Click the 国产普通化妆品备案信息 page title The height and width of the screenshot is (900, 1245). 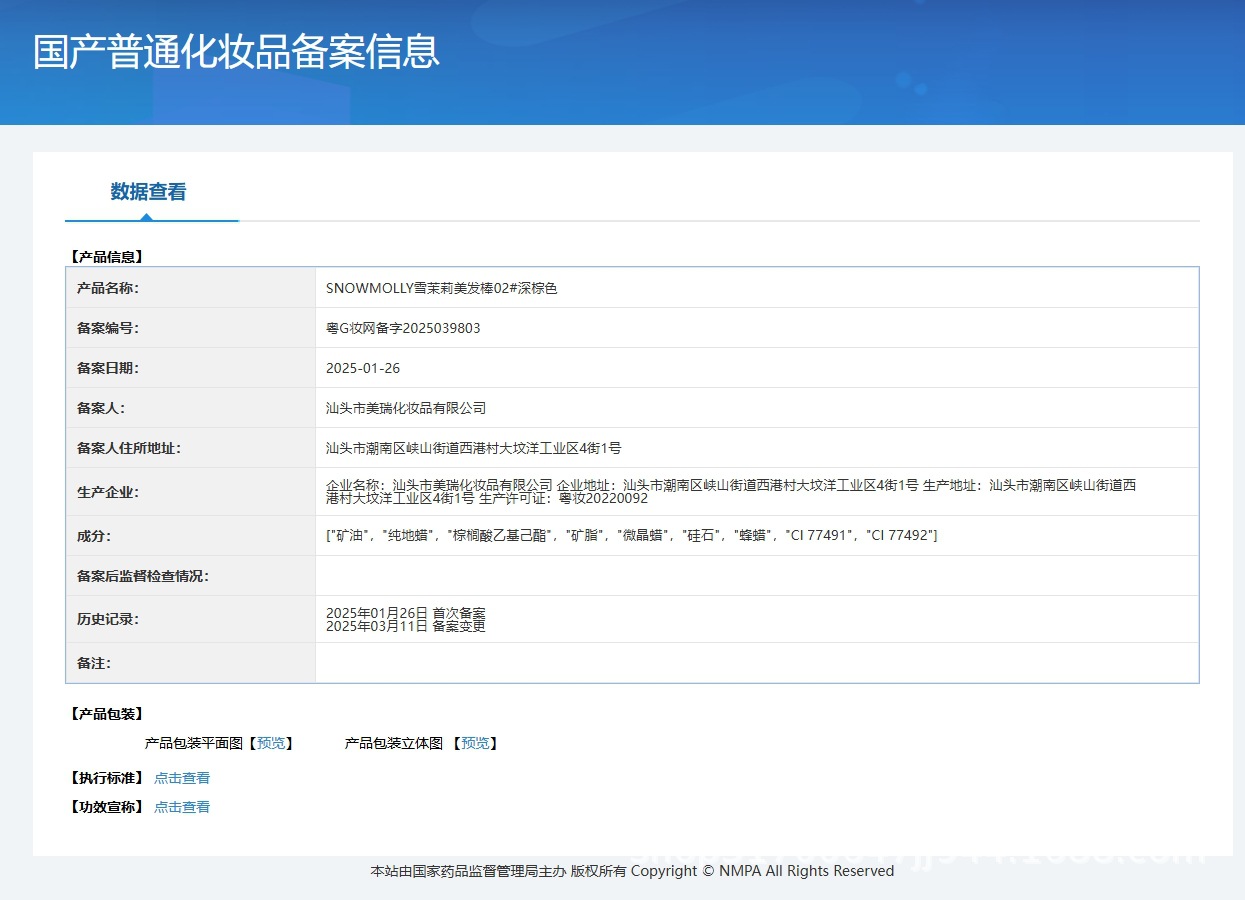[x=236, y=52]
